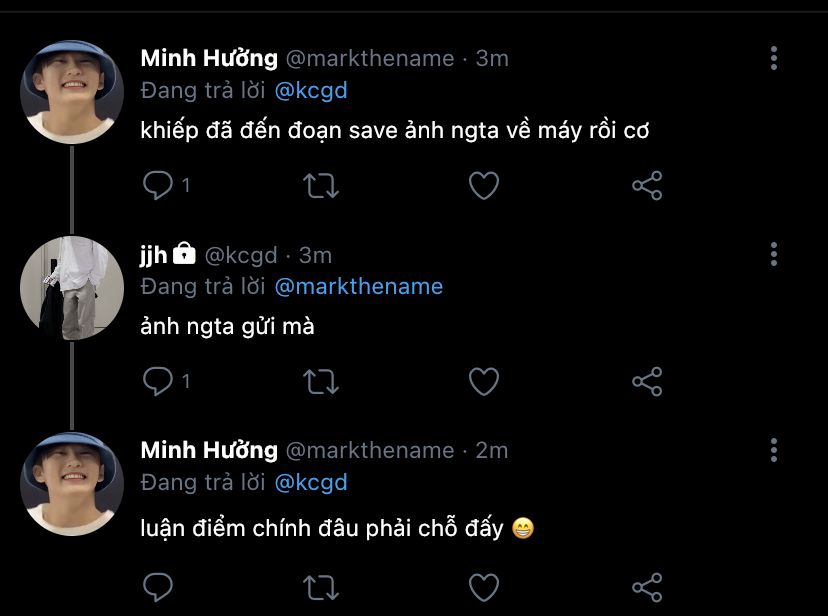
Task: Click Minh Hường's avatar on first tweet
Action: point(72,93)
